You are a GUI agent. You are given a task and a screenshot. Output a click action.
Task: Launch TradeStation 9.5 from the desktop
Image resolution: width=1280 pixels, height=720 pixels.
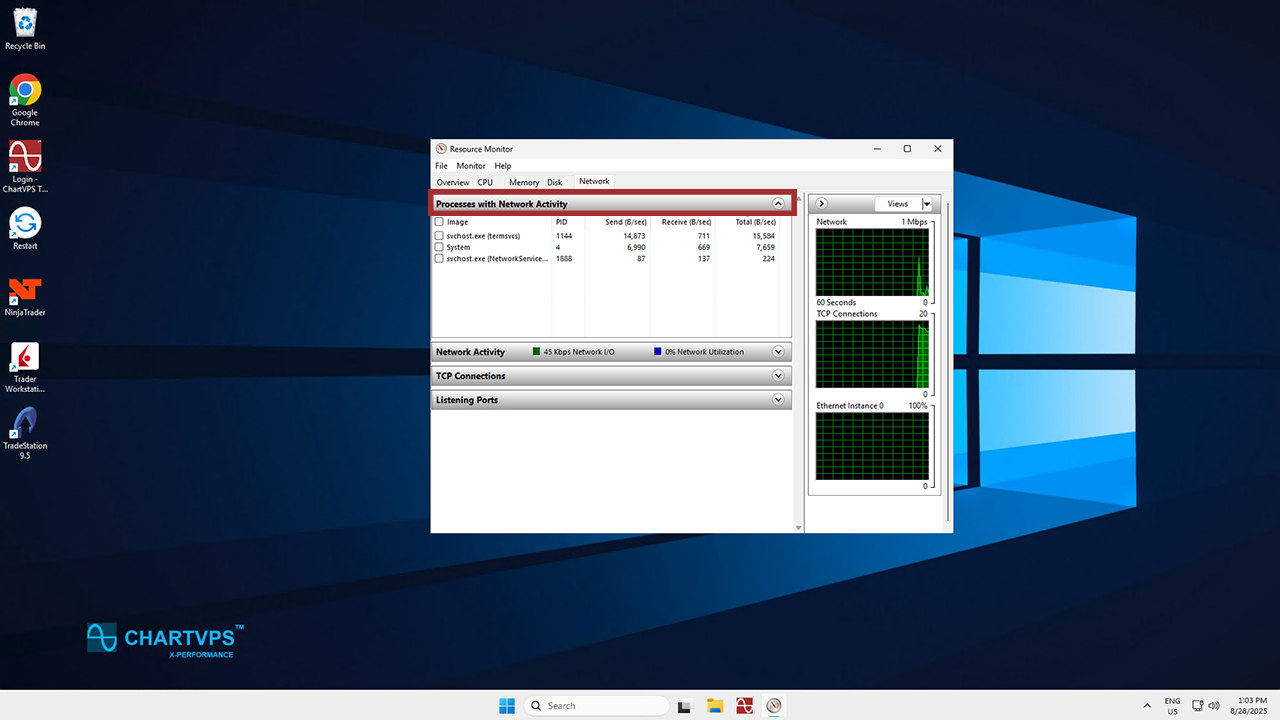[x=25, y=425]
